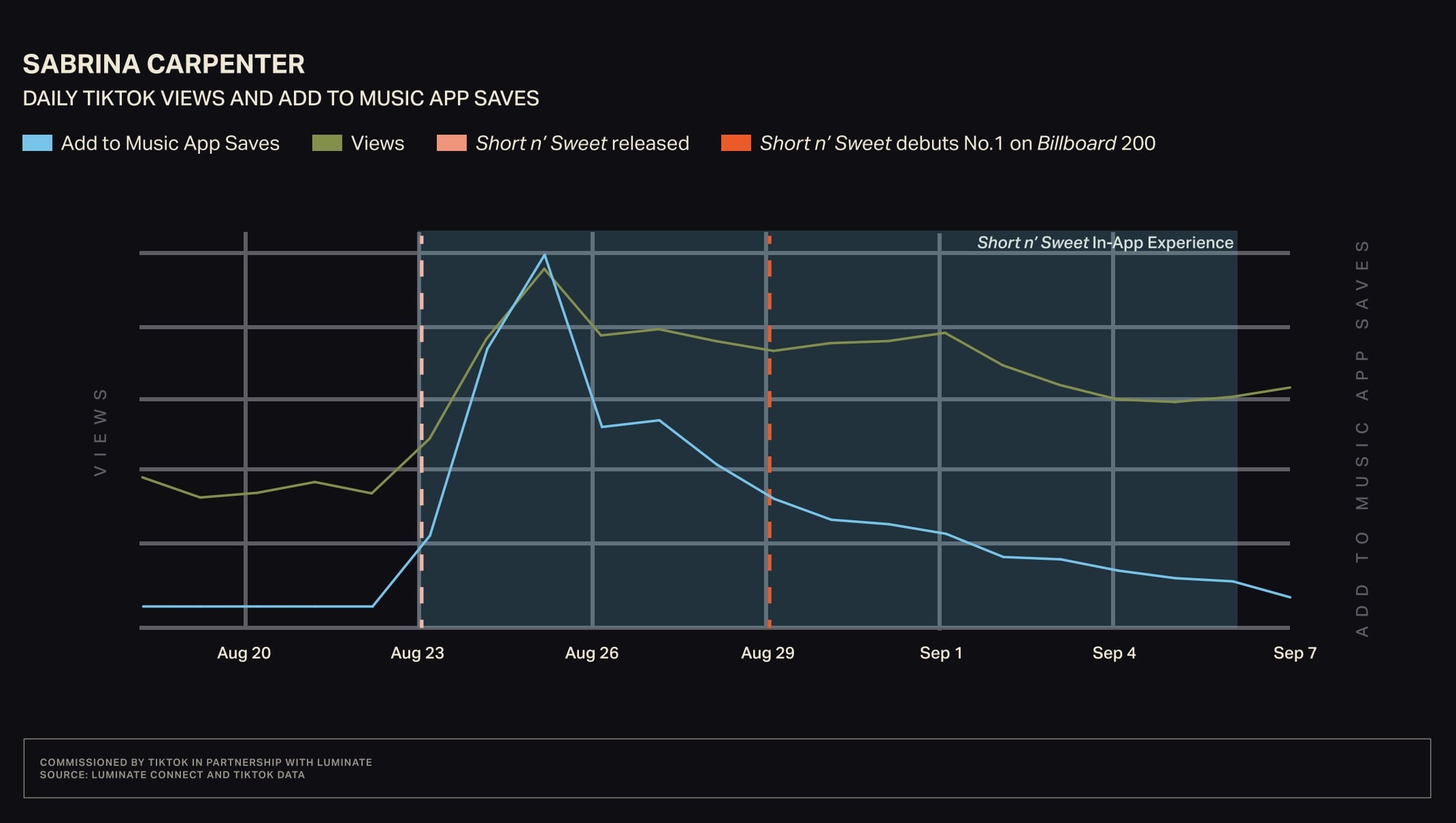Click the blue Add to Music App Saves swatch

37,143
